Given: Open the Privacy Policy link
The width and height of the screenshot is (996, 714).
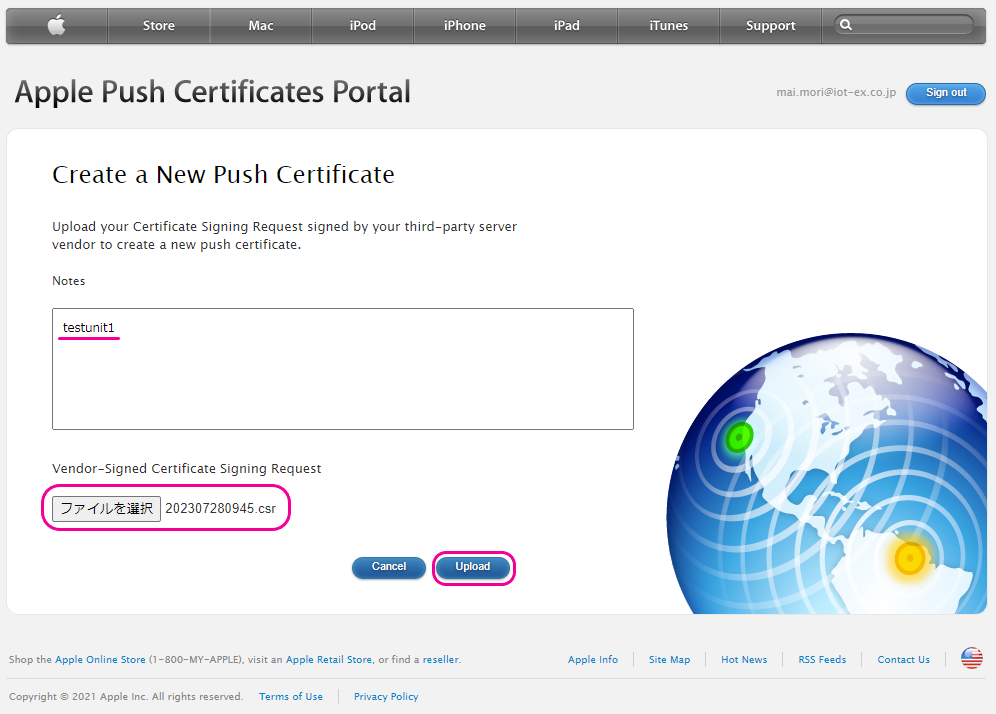Looking at the screenshot, I should point(386,697).
